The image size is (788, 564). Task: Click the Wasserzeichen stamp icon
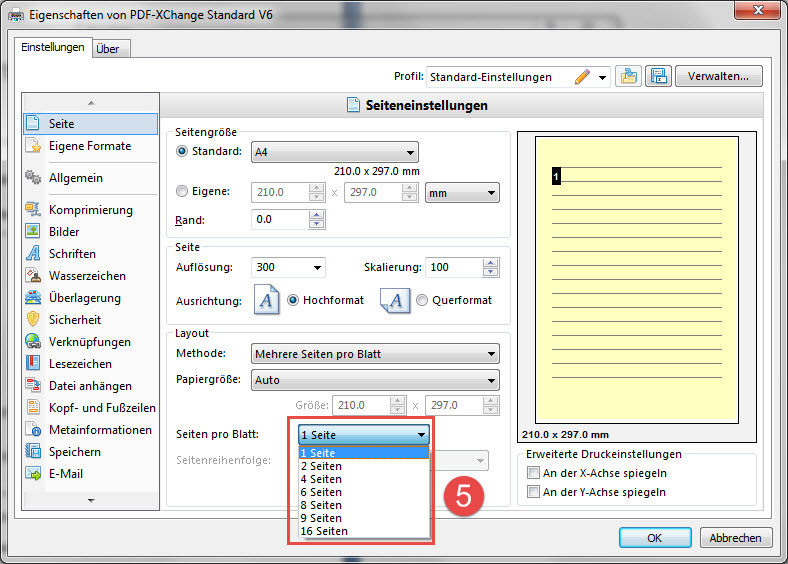pos(33,275)
